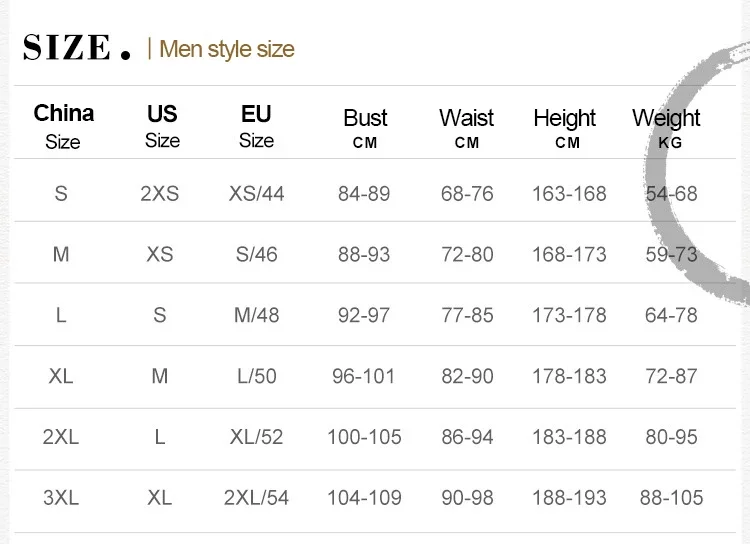Screen dimensions: 750x544
Task: Click the EU Size column header
Action: 256,126
